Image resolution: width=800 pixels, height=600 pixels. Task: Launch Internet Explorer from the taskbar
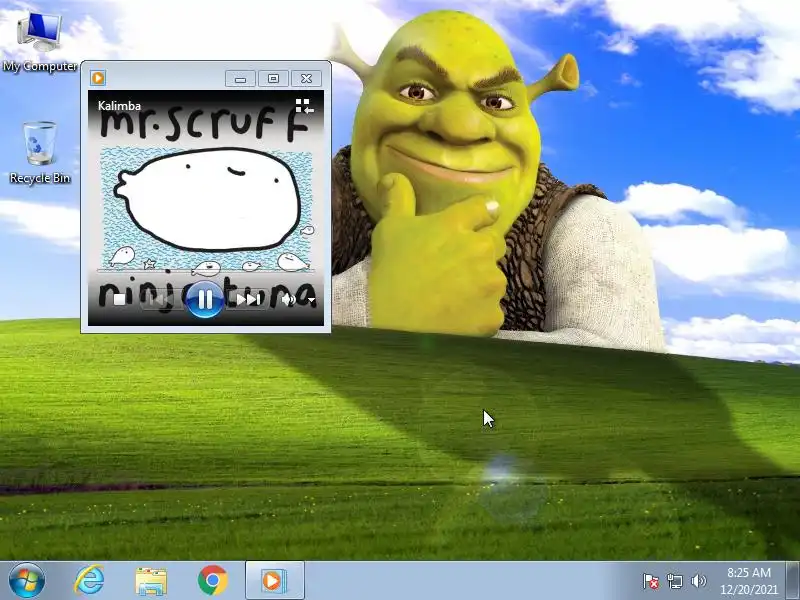89,581
